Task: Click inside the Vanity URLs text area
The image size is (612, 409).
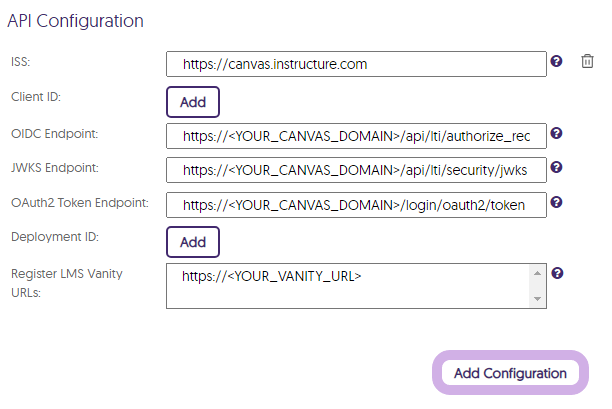Action: click(x=348, y=286)
